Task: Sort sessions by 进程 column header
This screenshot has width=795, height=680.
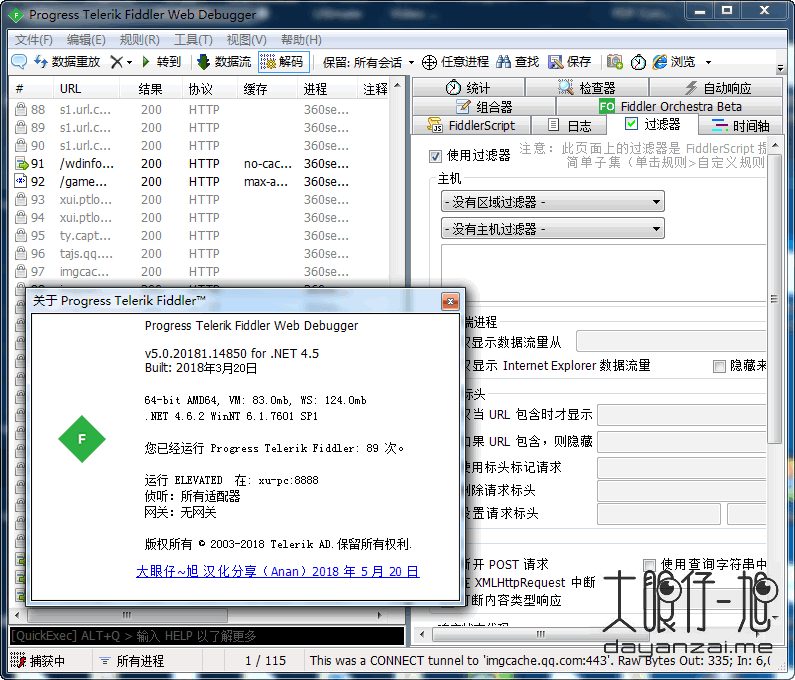Action: pos(327,89)
